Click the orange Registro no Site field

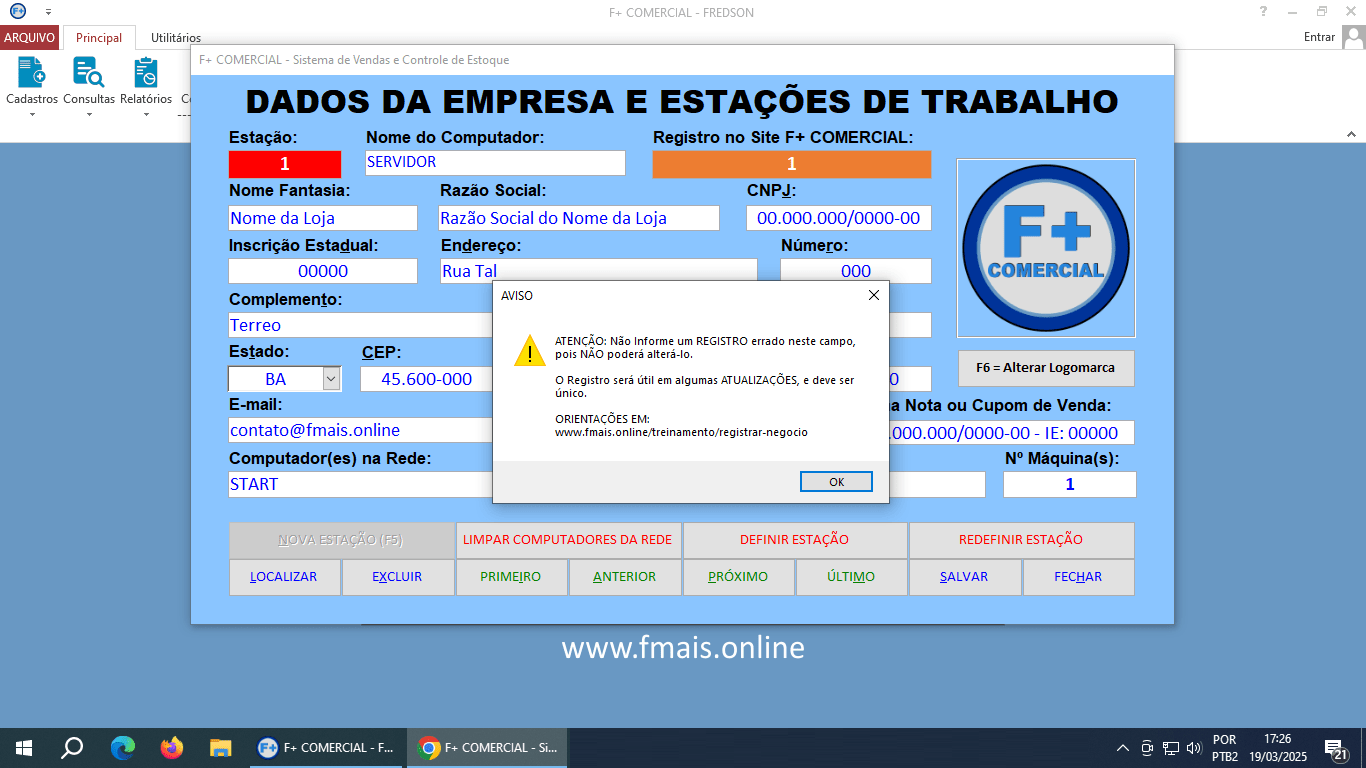(792, 164)
